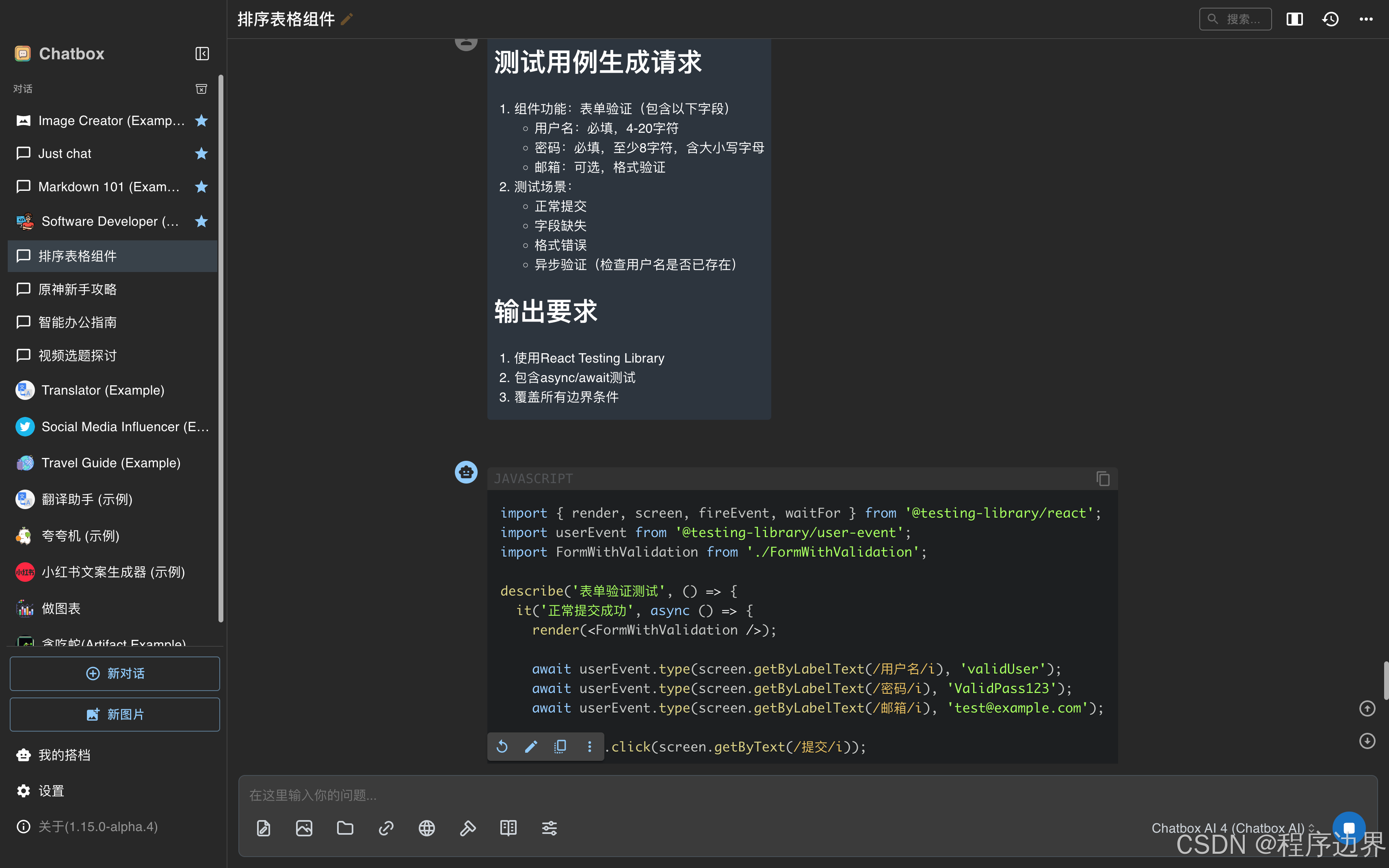Click the hammer tools icon
This screenshot has width=1389, height=868.
pos(467,828)
